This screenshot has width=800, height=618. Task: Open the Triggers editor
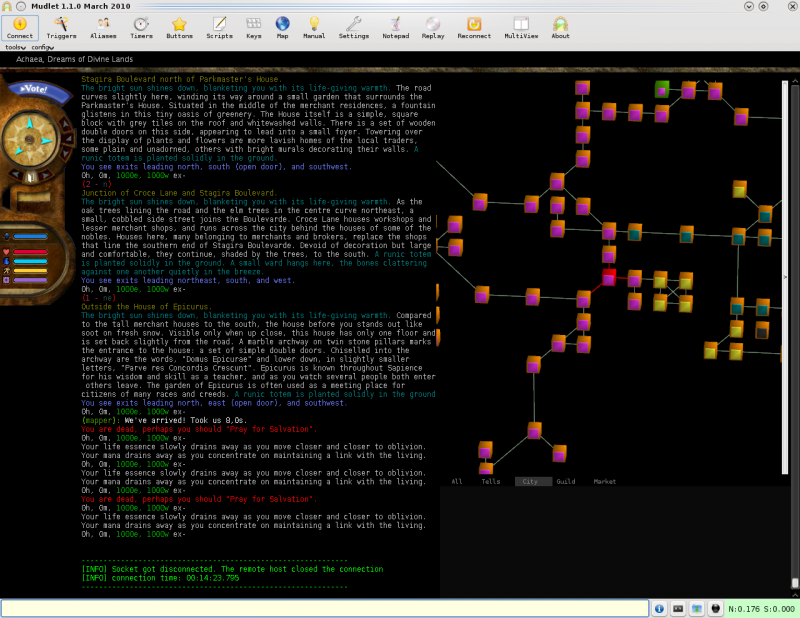tap(61, 28)
